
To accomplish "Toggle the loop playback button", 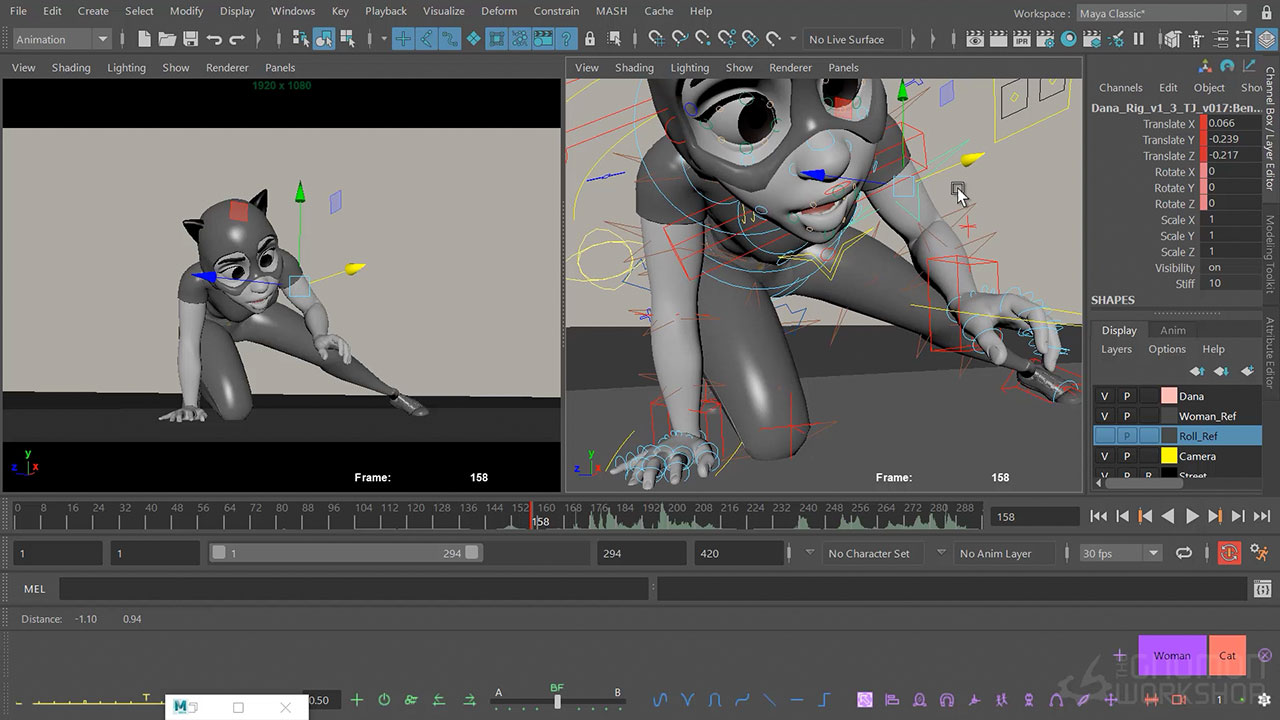I will (x=1184, y=553).
